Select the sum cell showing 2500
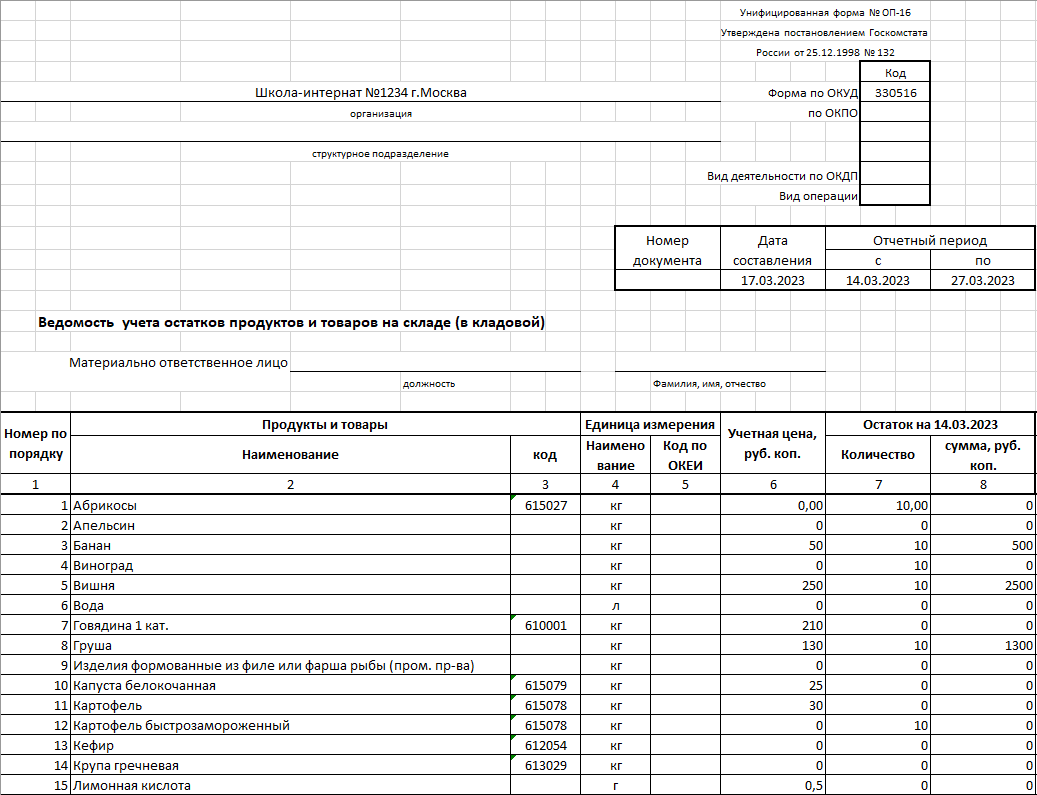The image size is (1037, 795). [982, 585]
